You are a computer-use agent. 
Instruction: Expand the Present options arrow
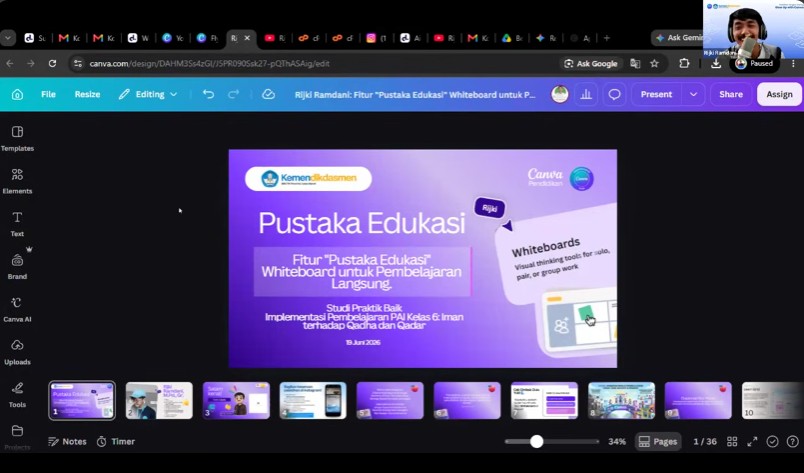pyautogui.click(x=693, y=94)
